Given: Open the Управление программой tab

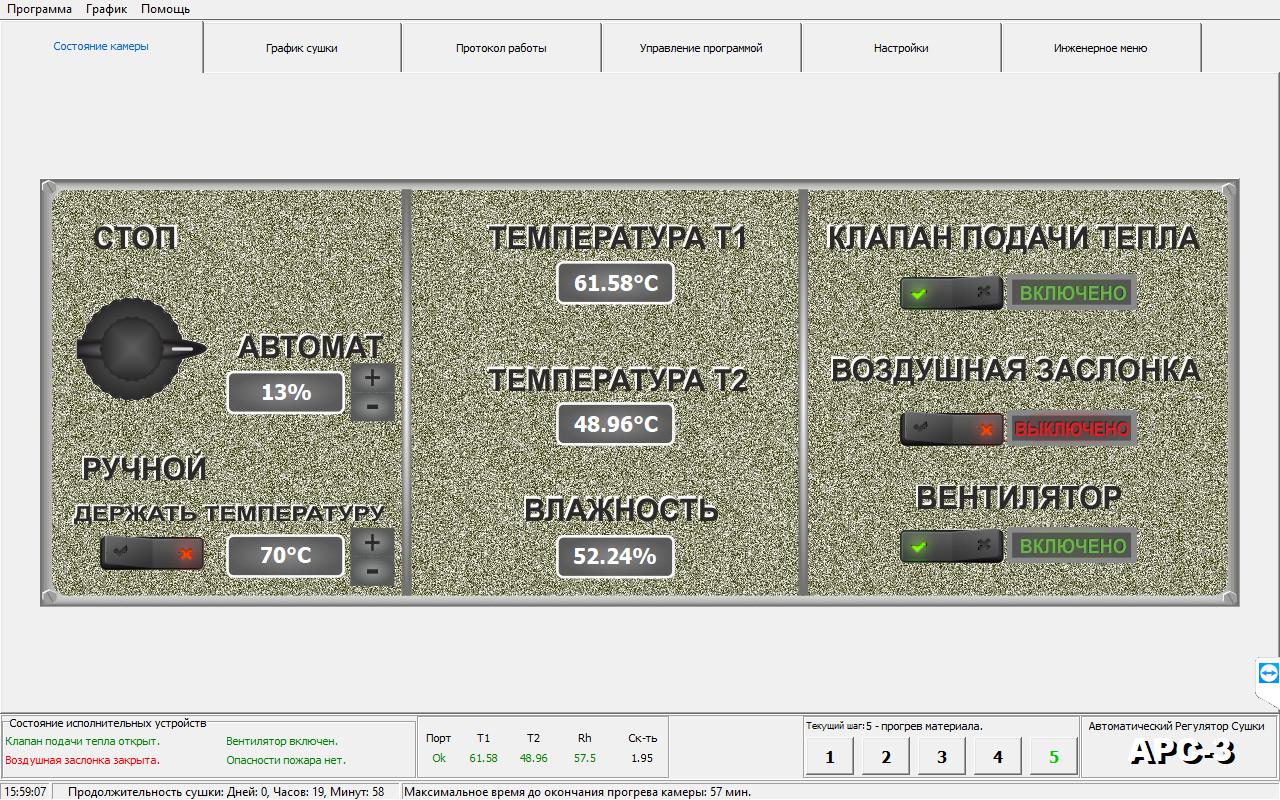Looking at the screenshot, I should pos(701,48).
